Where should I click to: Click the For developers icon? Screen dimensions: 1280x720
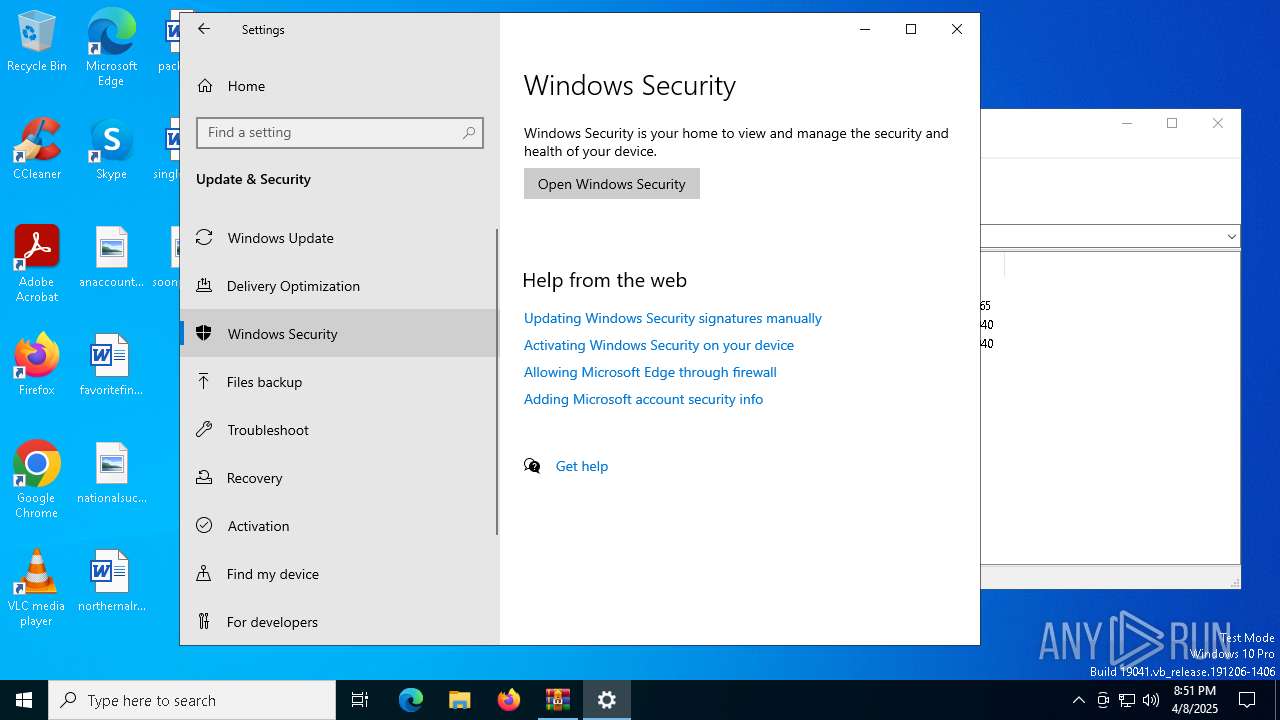(x=204, y=622)
